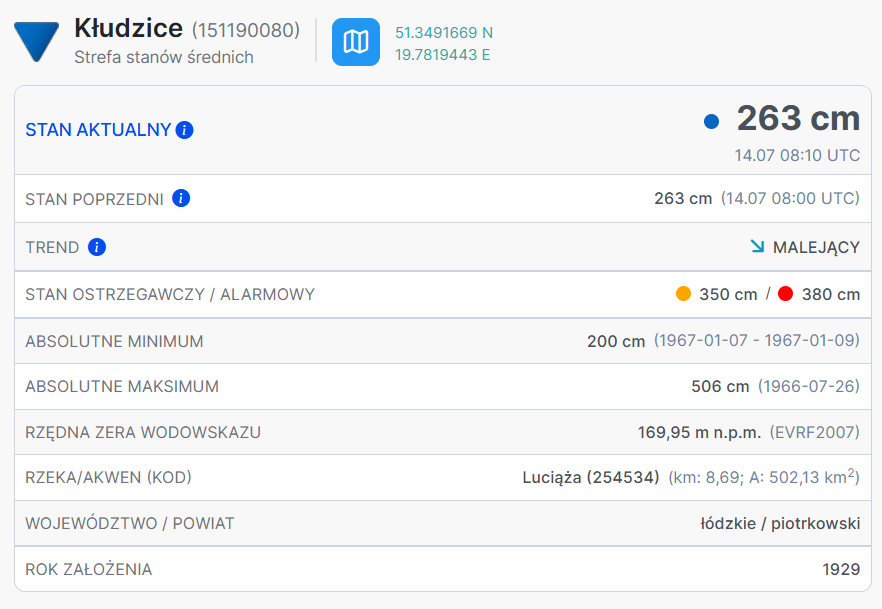Click the station code 151190080

245,30
